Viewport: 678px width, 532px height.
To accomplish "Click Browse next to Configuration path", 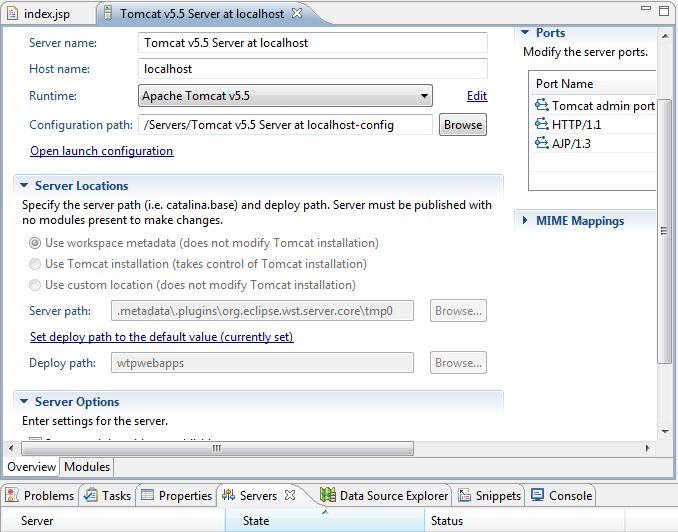I will (463, 125).
